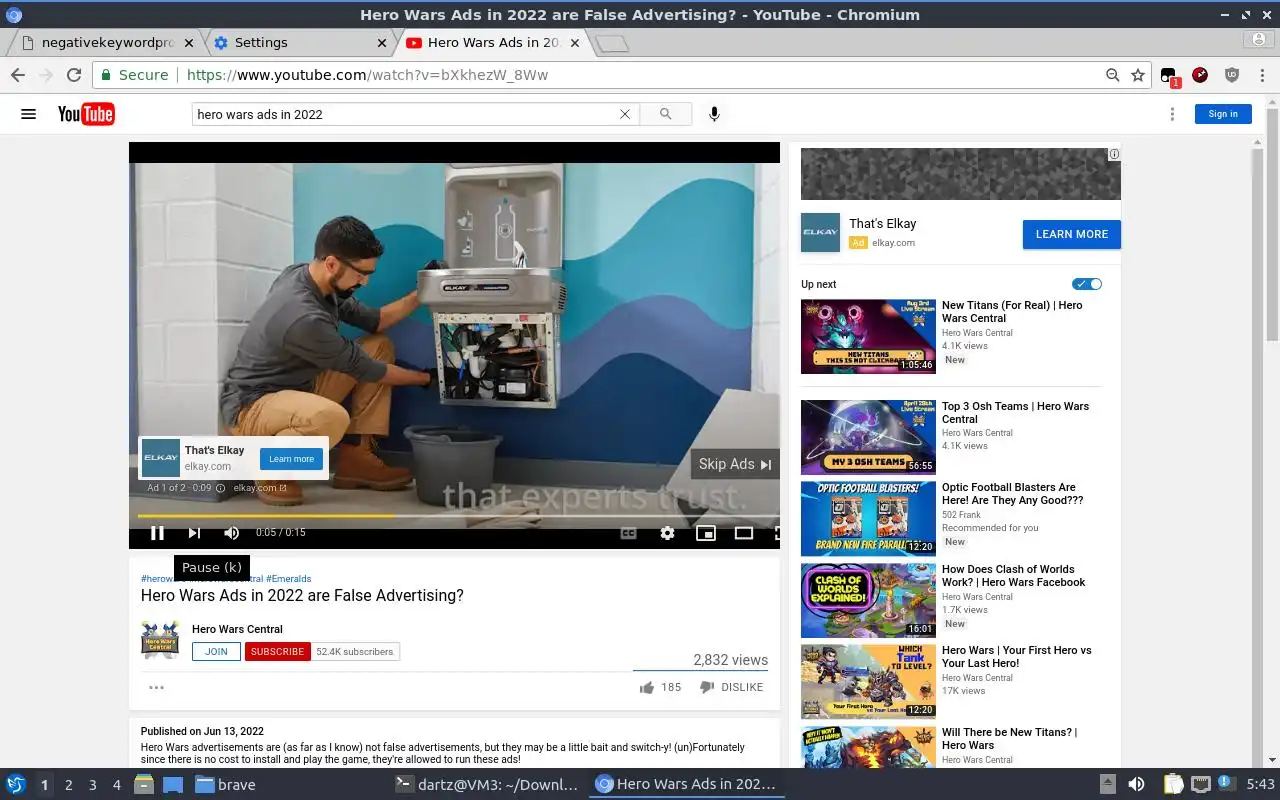Open the terminal task dartz@VM3

487,785
